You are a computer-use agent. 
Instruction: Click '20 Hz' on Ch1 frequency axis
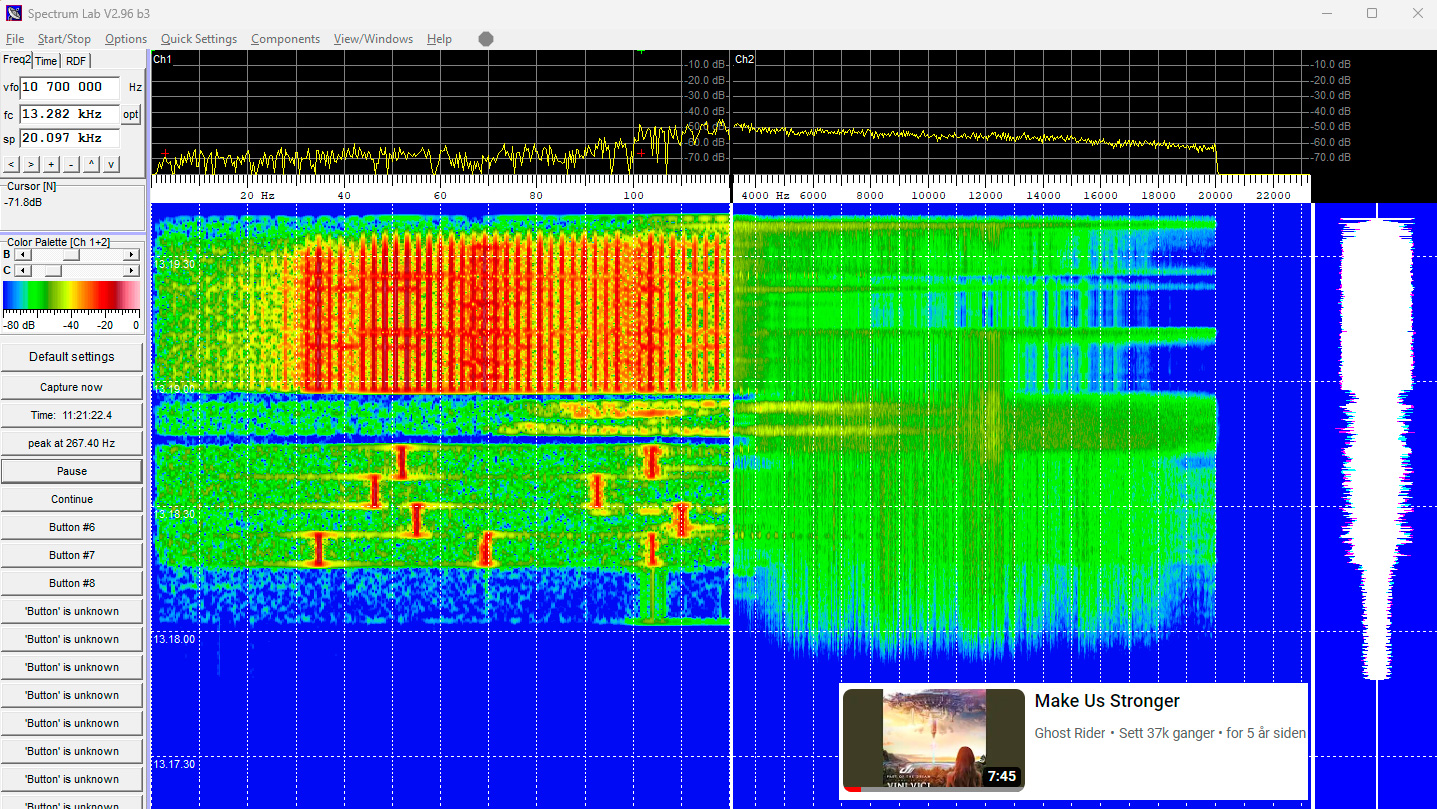(257, 196)
